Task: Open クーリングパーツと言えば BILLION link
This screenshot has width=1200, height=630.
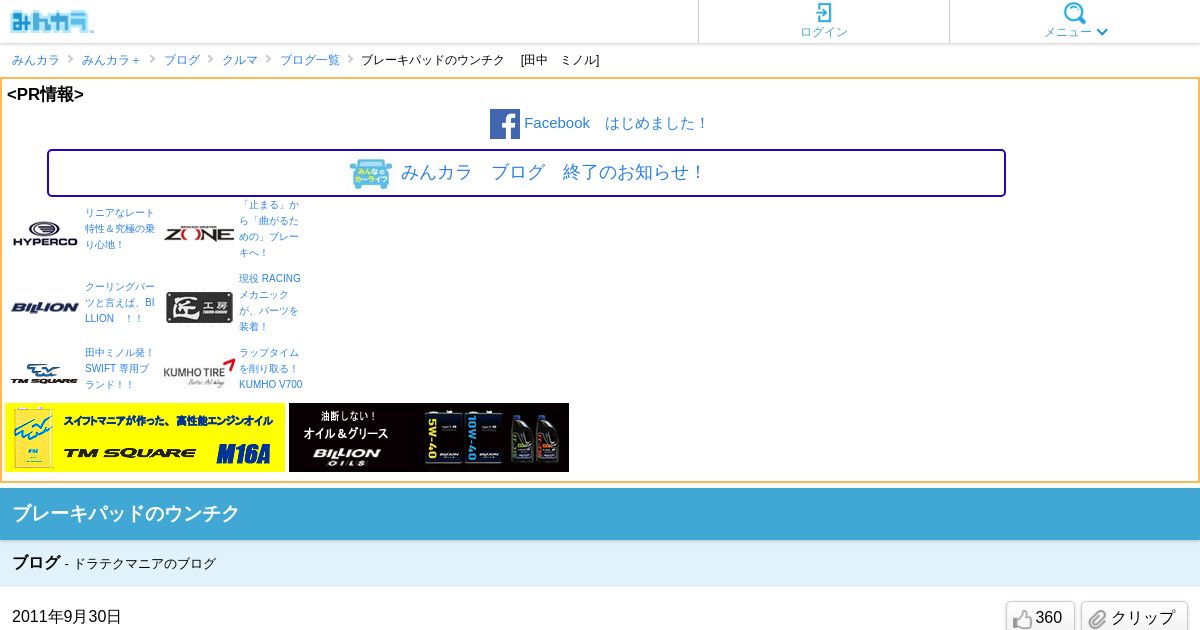Action: click(x=120, y=302)
